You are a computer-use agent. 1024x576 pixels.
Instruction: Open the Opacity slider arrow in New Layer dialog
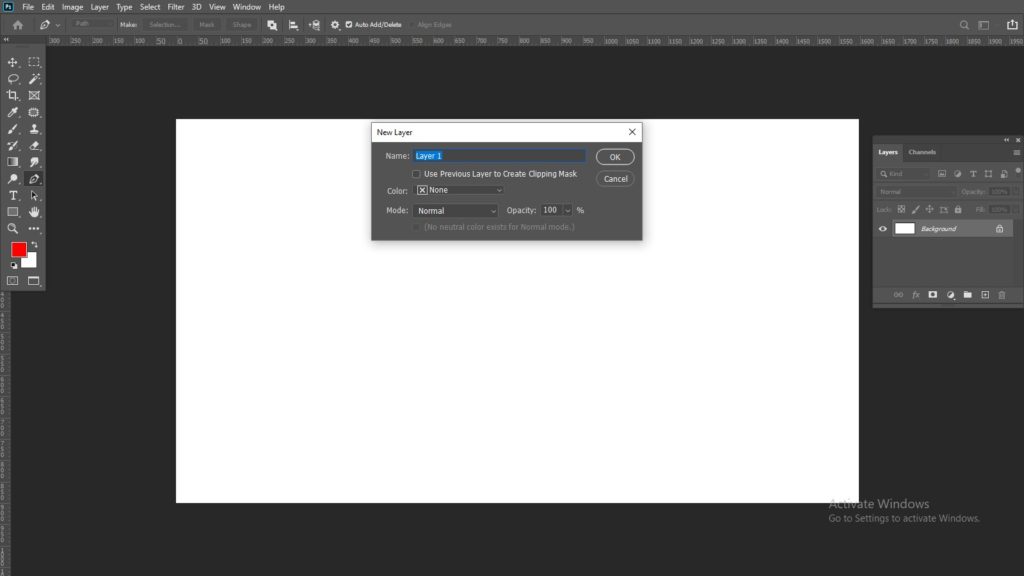point(568,210)
